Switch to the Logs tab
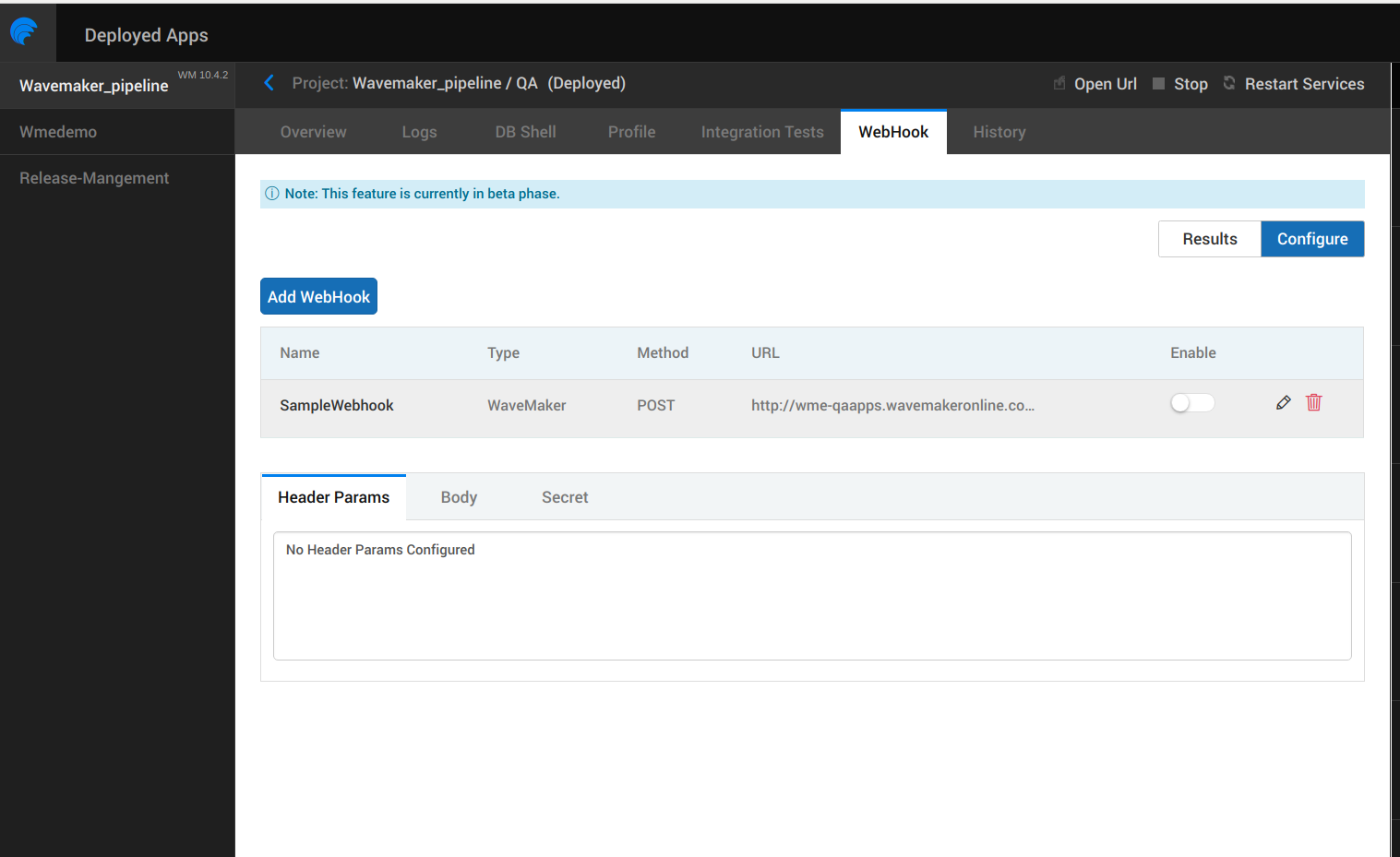1400x857 pixels. point(419,131)
